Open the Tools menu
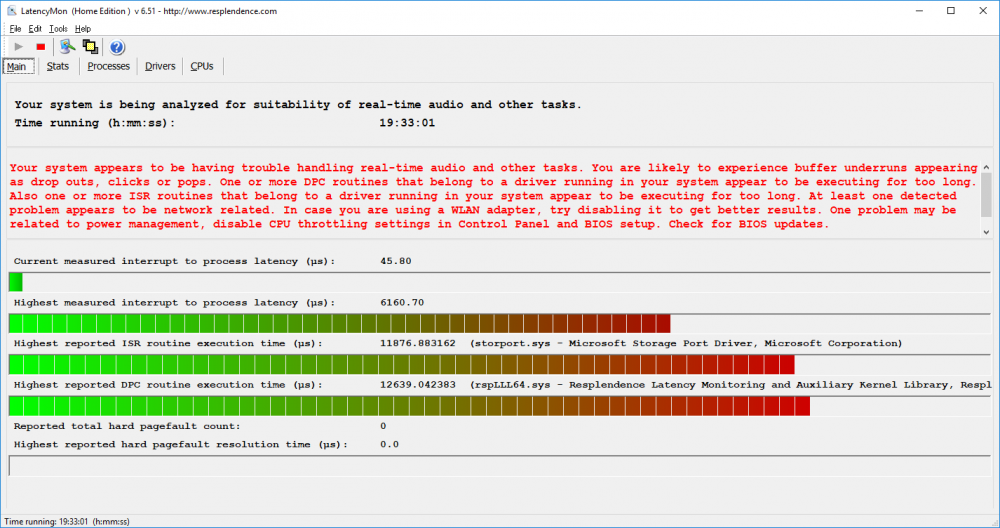This screenshot has width=1000, height=528. (x=58, y=29)
